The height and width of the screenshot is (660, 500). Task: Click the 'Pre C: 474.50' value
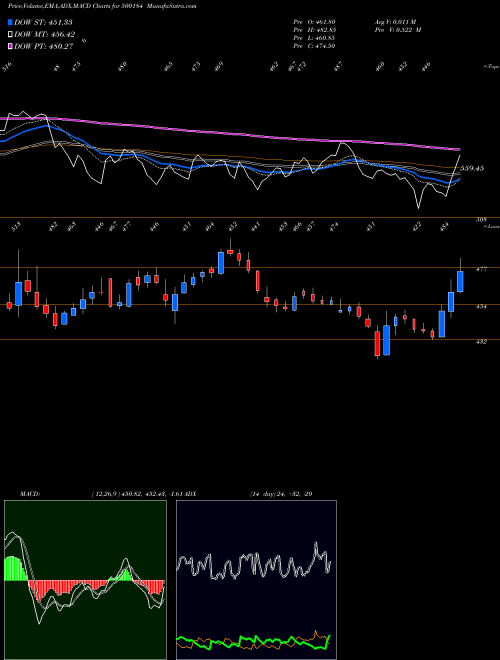coord(314,46)
